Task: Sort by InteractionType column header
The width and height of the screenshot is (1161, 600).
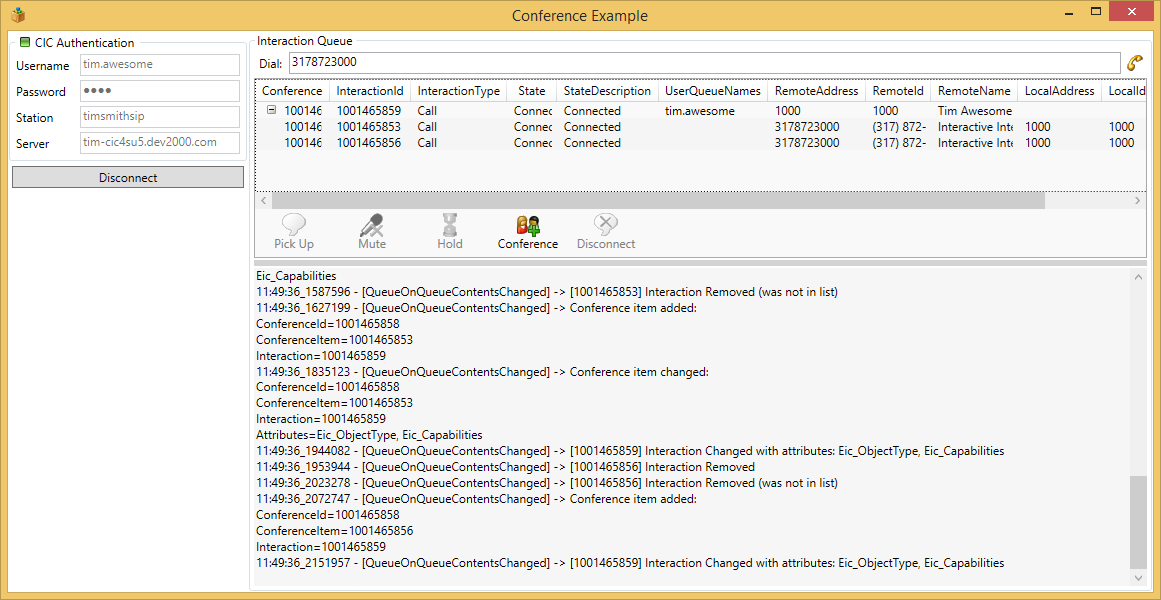Action: 458,90
